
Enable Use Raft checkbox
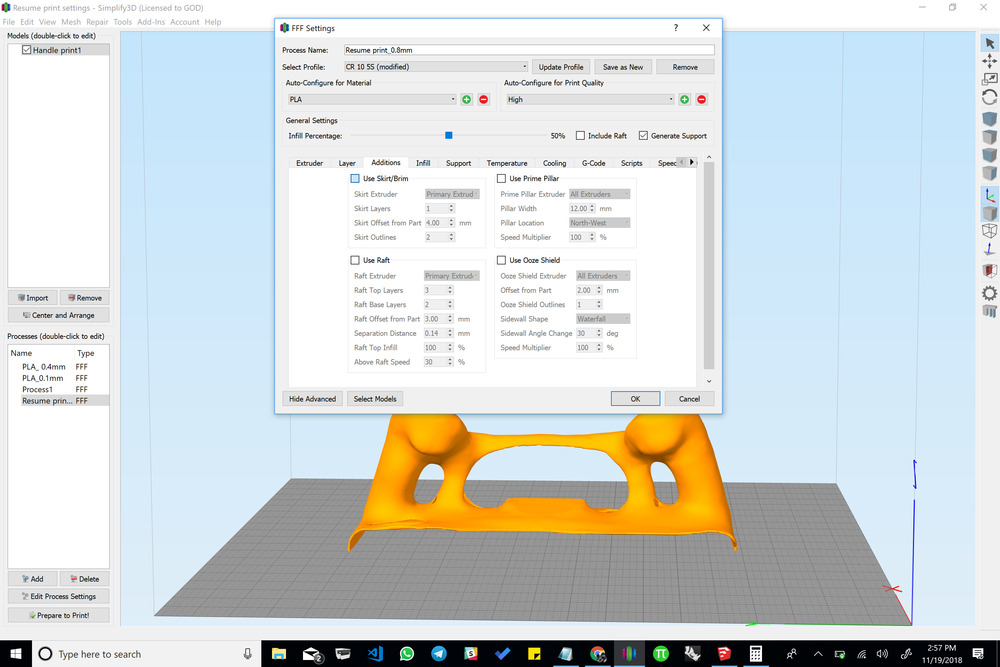tap(355, 260)
